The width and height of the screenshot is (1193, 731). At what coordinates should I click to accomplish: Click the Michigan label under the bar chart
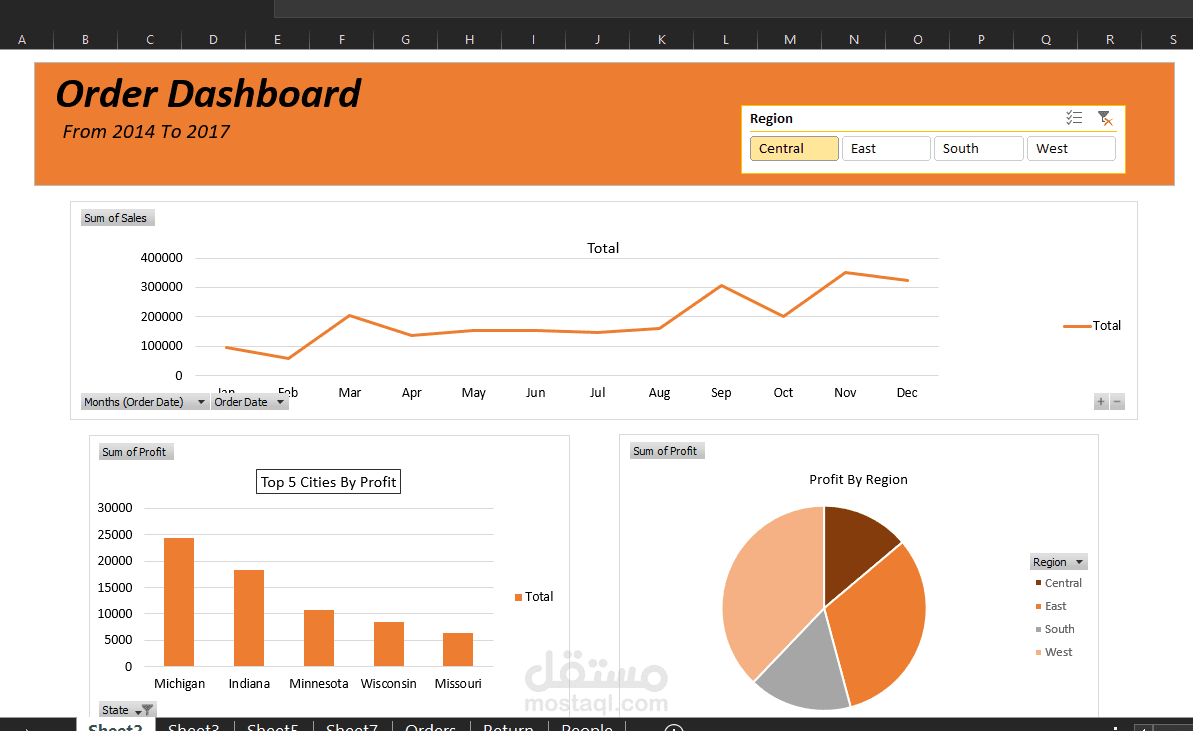pos(180,683)
